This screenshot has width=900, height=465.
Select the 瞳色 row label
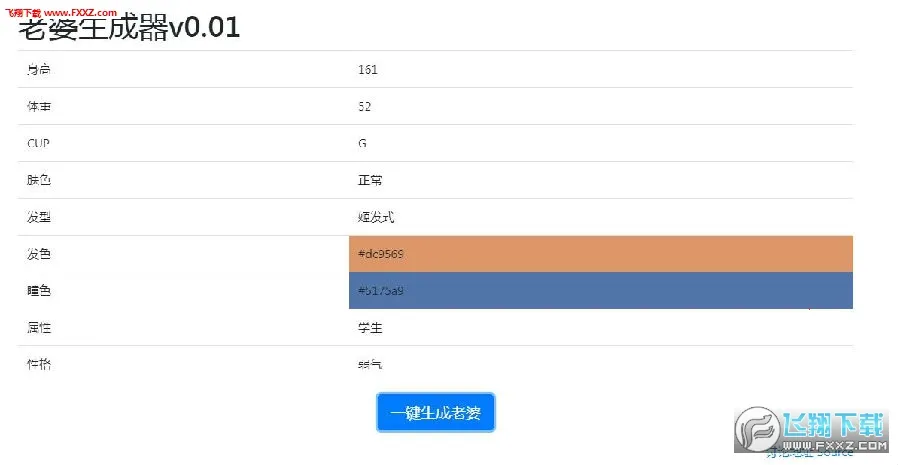click(39, 291)
